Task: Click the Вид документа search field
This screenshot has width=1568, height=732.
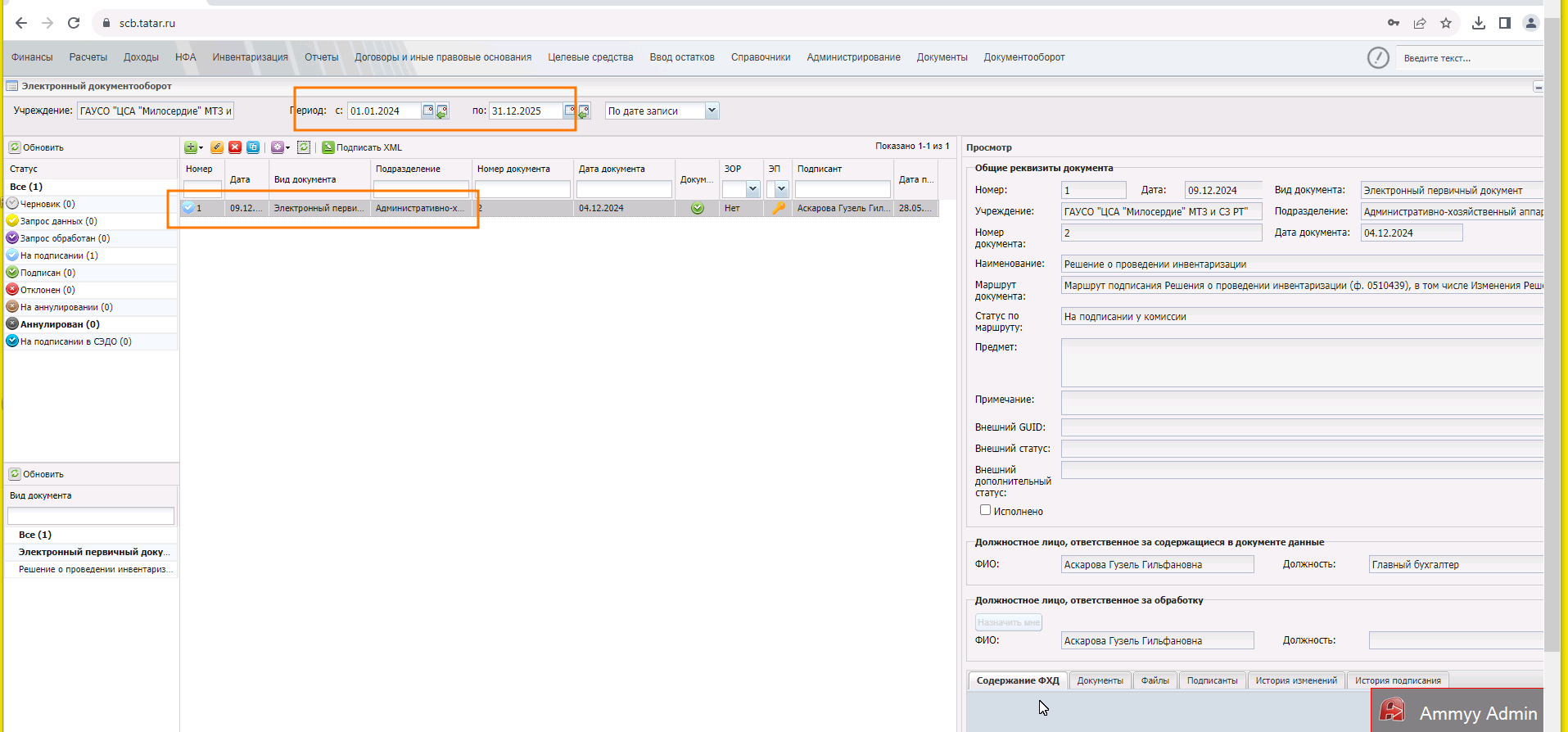Action: 91,516
